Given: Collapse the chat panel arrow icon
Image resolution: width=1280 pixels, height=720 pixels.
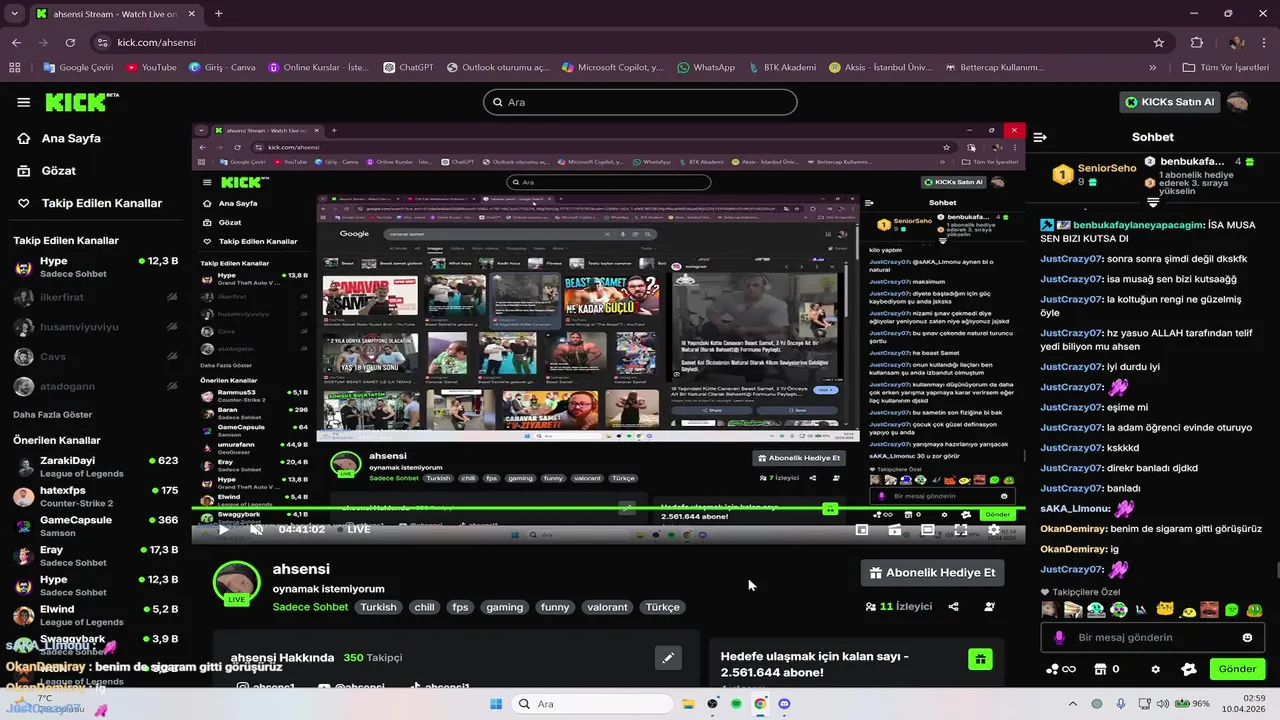Looking at the screenshot, I should pos(1040,137).
